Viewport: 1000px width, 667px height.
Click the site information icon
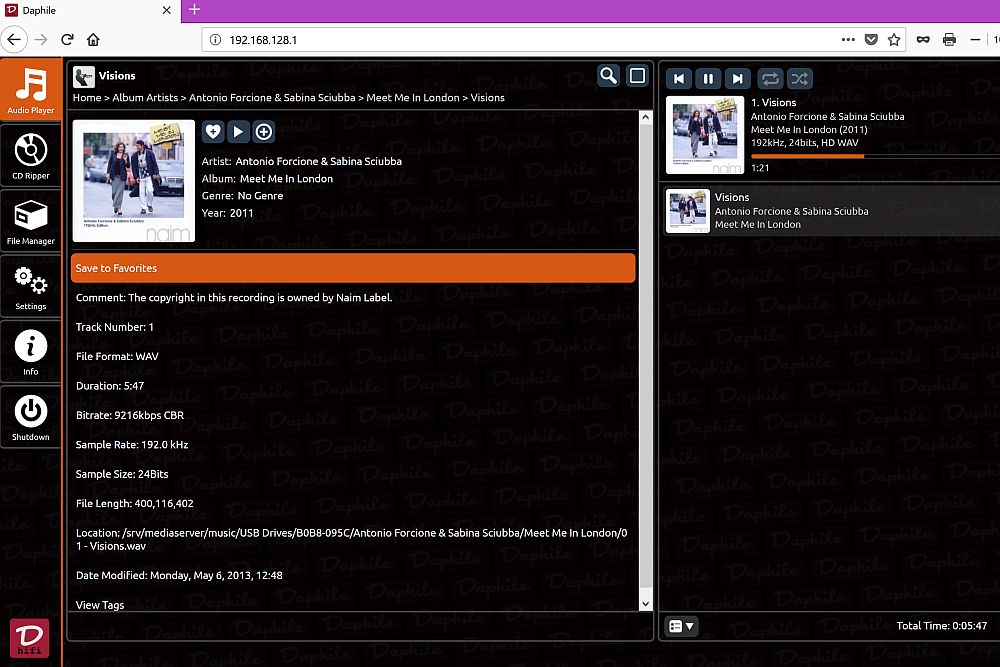point(216,40)
